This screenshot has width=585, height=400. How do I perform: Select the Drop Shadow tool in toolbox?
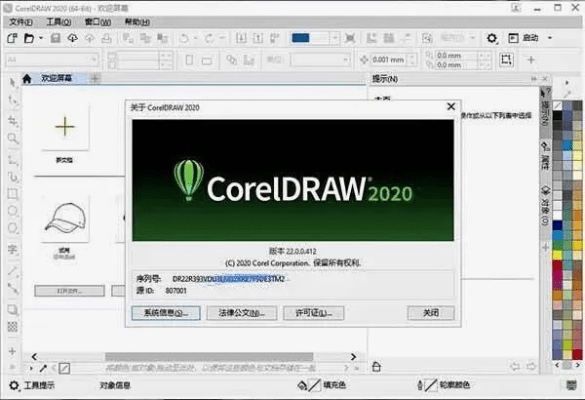(13, 309)
